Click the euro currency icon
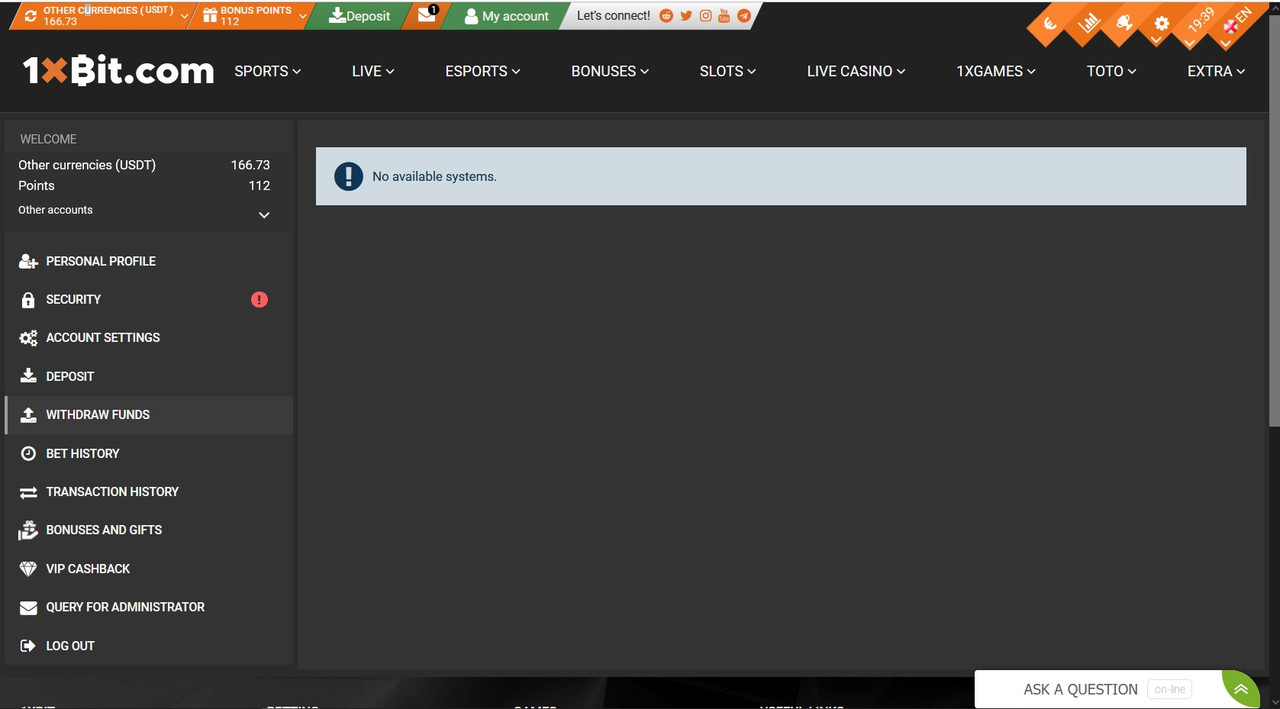Viewport: 1280px width, 709px height. tap(1050, 24)
